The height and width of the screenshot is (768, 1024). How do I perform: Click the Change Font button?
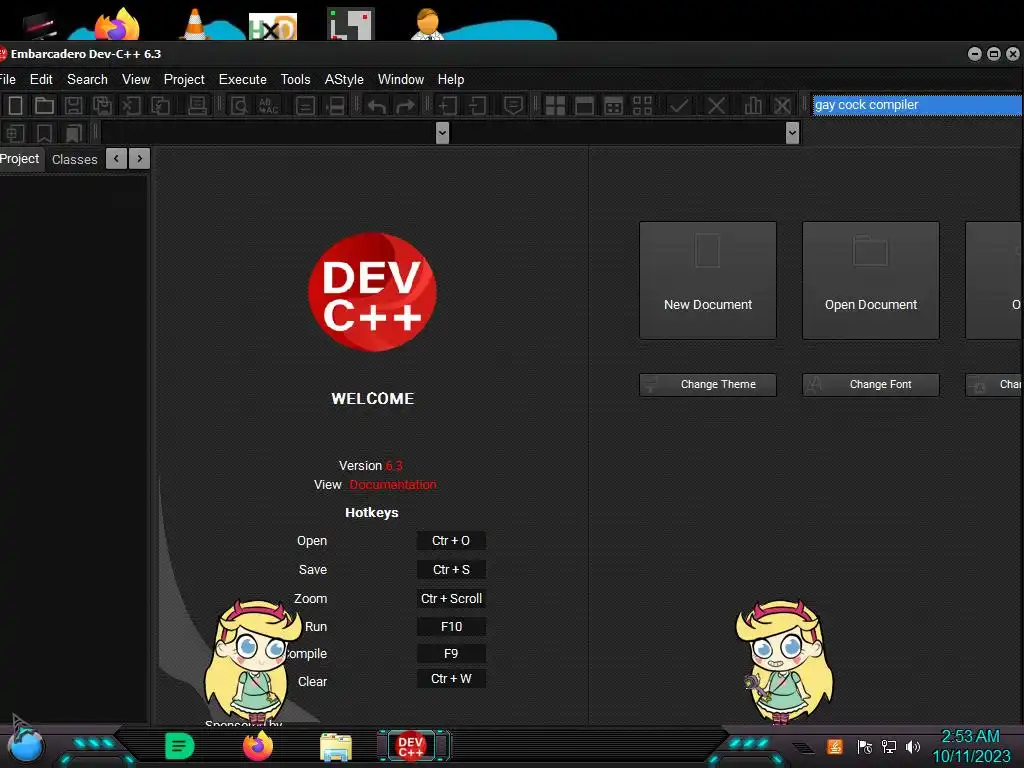point(871,385)
